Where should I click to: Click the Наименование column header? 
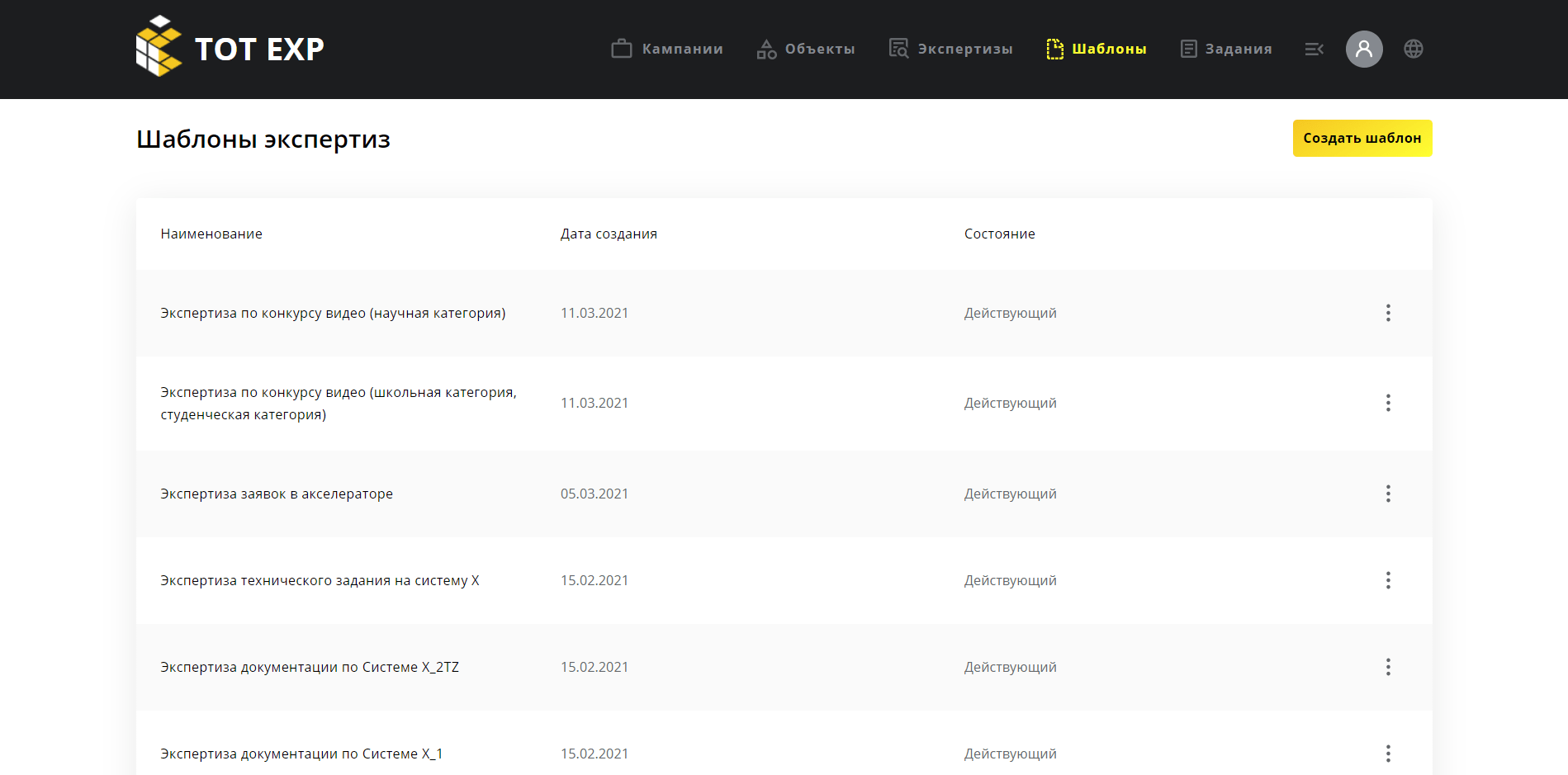[211, 234]
